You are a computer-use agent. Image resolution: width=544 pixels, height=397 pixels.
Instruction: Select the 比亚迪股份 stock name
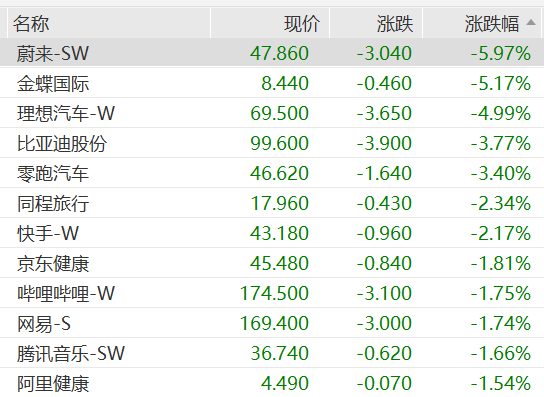[62, 143]
